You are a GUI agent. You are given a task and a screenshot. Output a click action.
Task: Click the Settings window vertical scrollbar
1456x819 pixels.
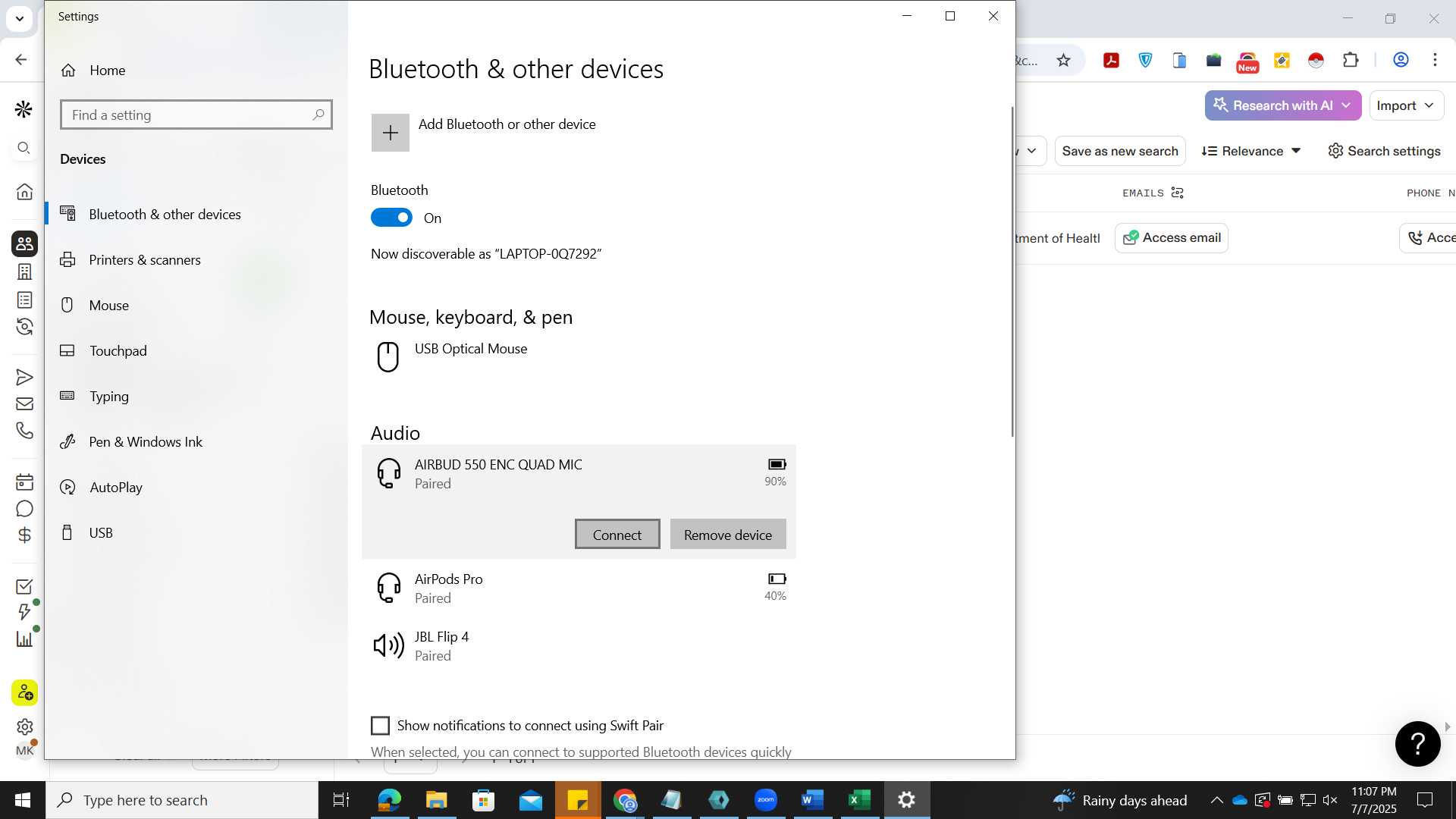point(1012,271)
